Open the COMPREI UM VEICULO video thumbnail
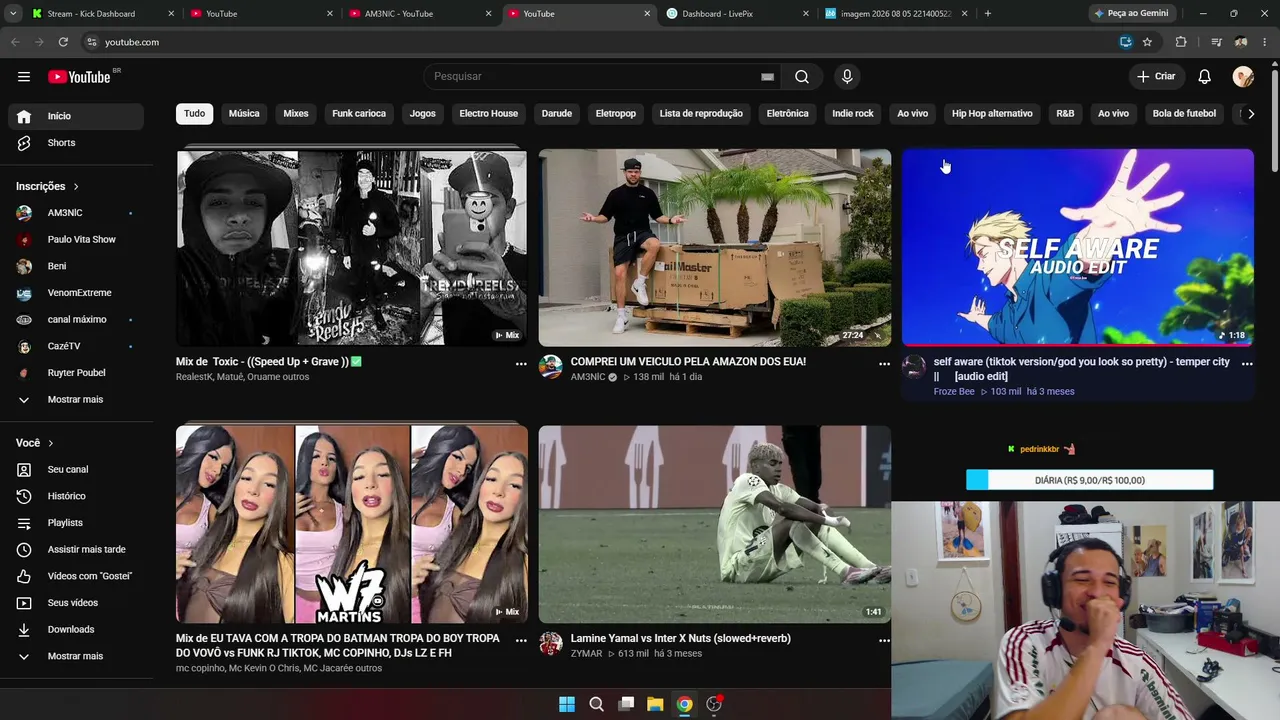Viewport: 1280px width, 720px height. (715, 248)
